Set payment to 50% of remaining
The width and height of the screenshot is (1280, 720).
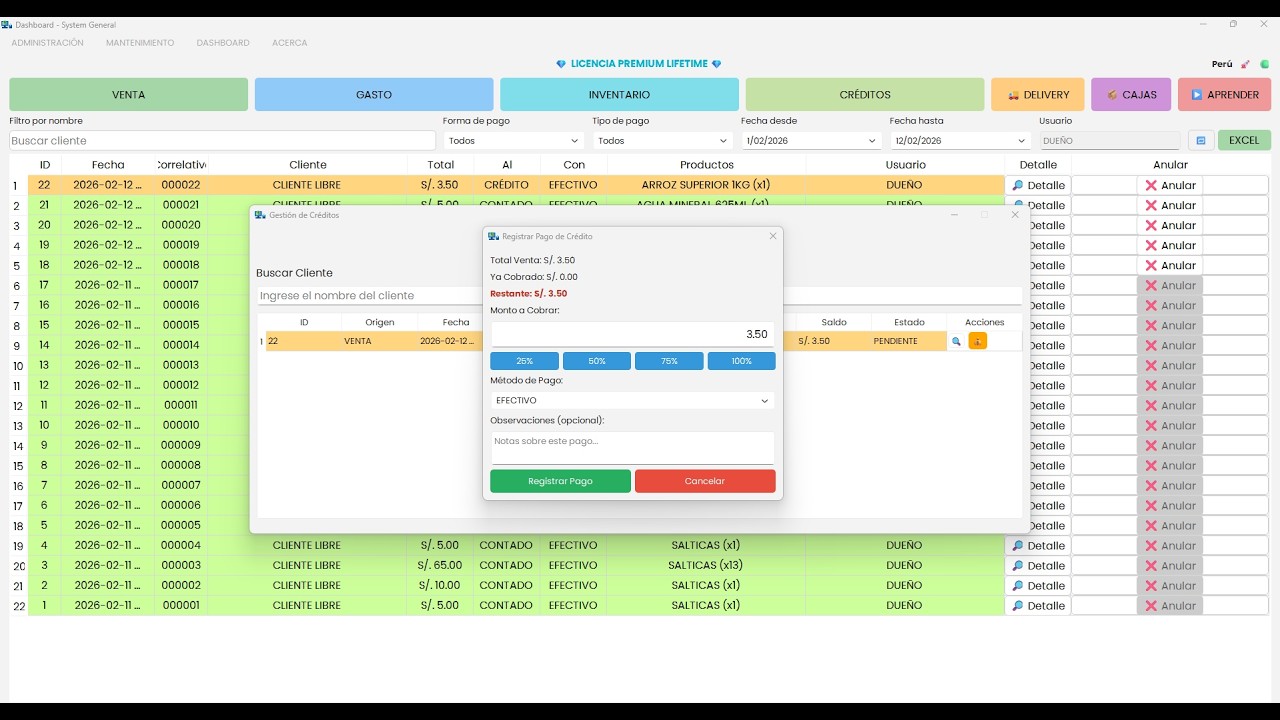(x=597, y=361)
